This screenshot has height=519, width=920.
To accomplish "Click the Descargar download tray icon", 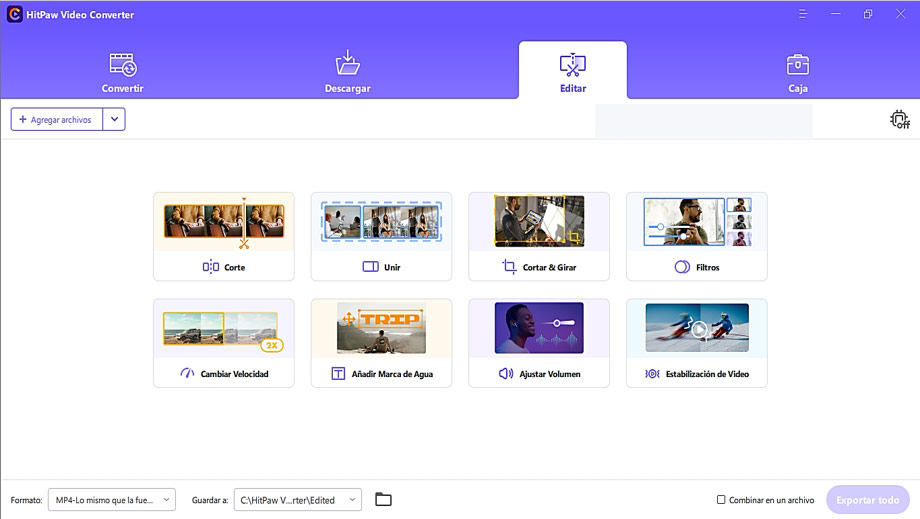I will click(347, 63).
